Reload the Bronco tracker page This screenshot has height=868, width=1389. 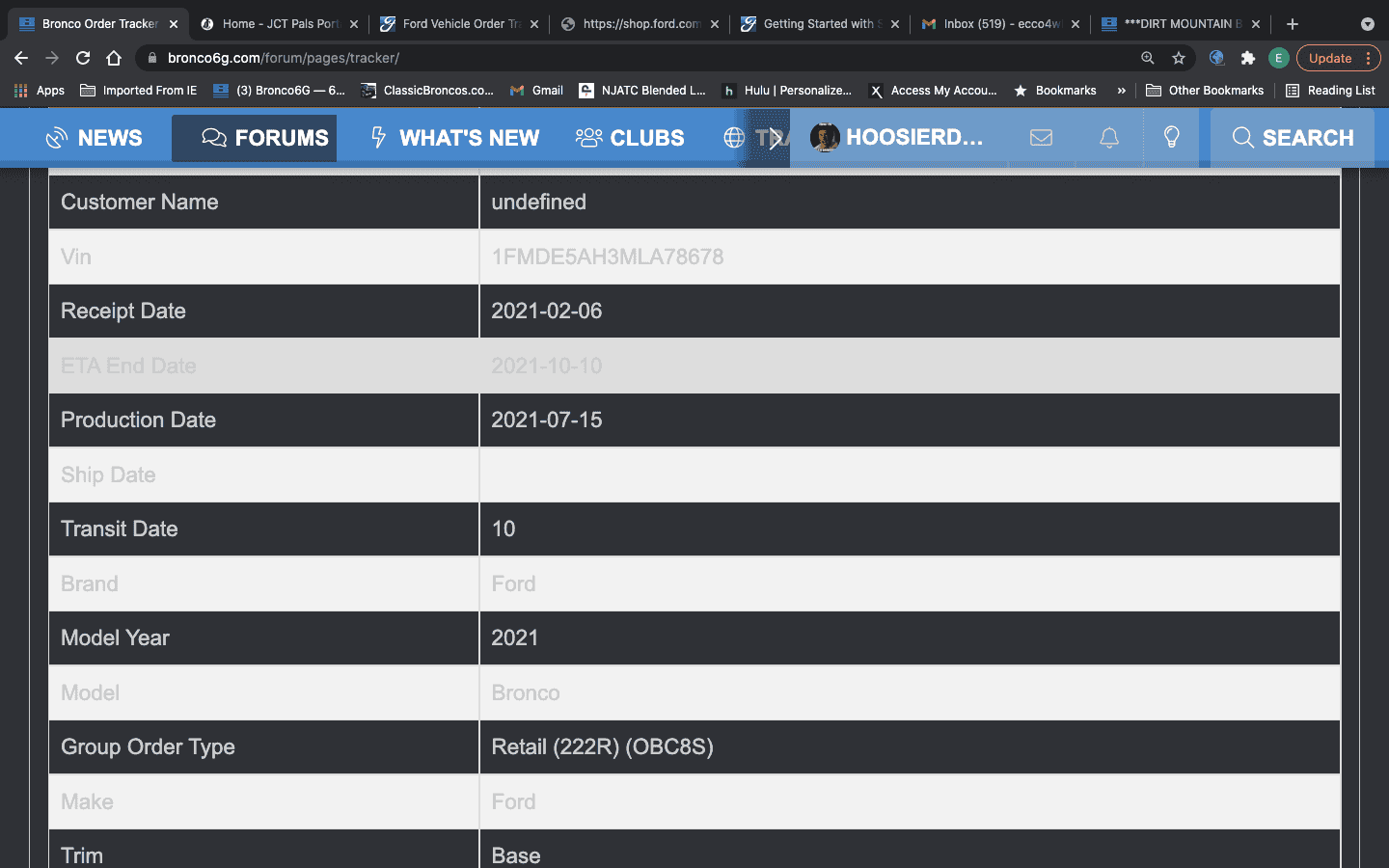point(83,58)
